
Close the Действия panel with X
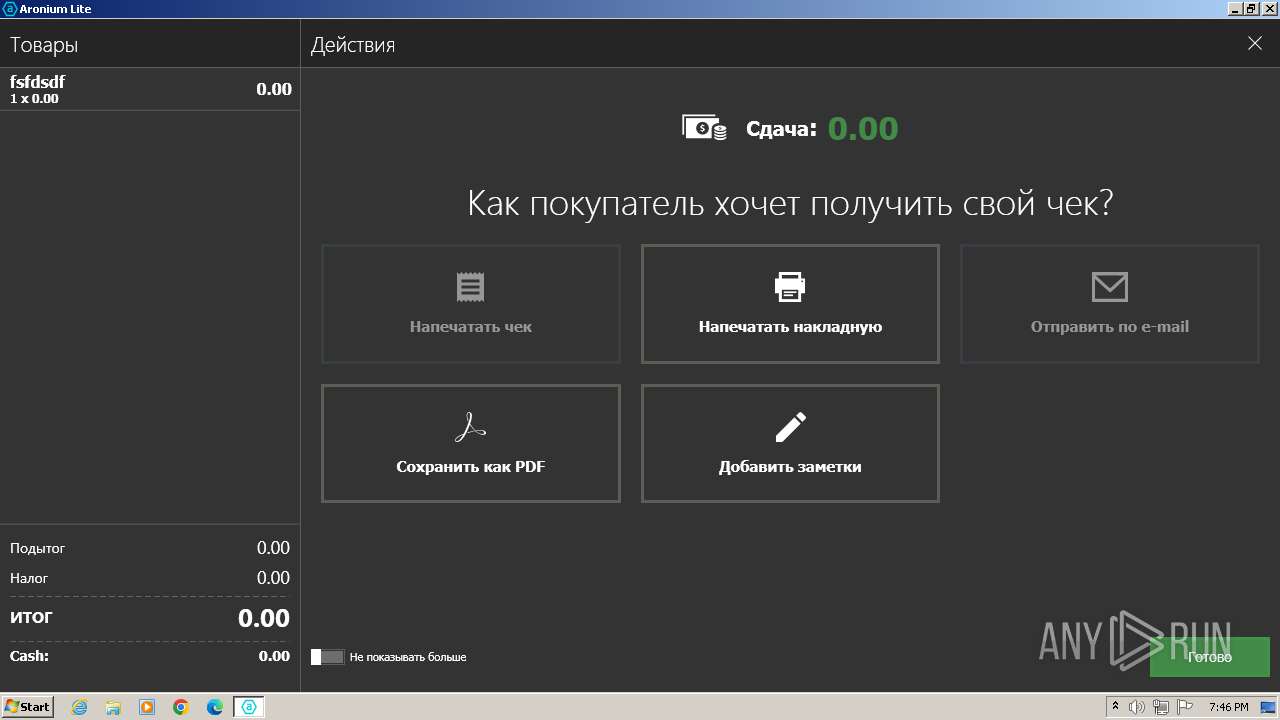point(1255,43)
